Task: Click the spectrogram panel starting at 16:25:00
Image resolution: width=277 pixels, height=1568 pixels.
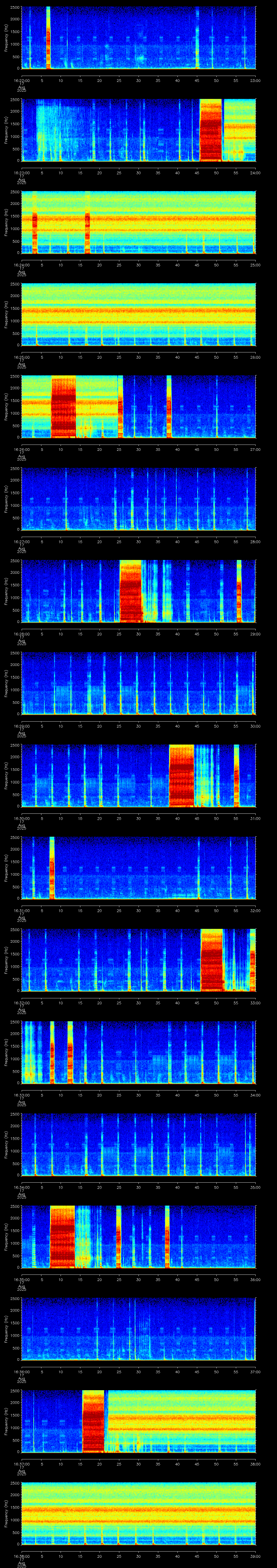Action: pos(139,314)
